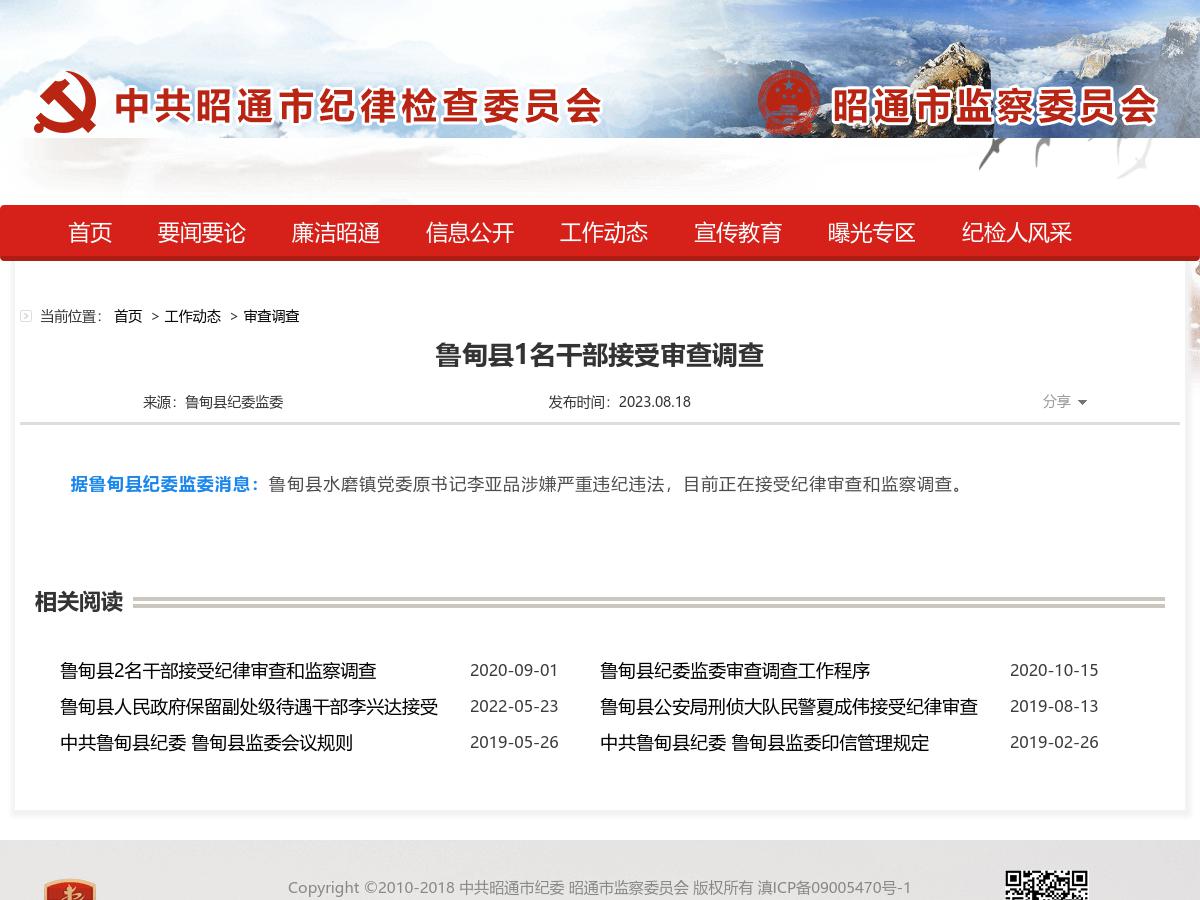Viewport: 1200px width, 900px height.
Task: Open the 要闻要论 menu
Action: 202,232
